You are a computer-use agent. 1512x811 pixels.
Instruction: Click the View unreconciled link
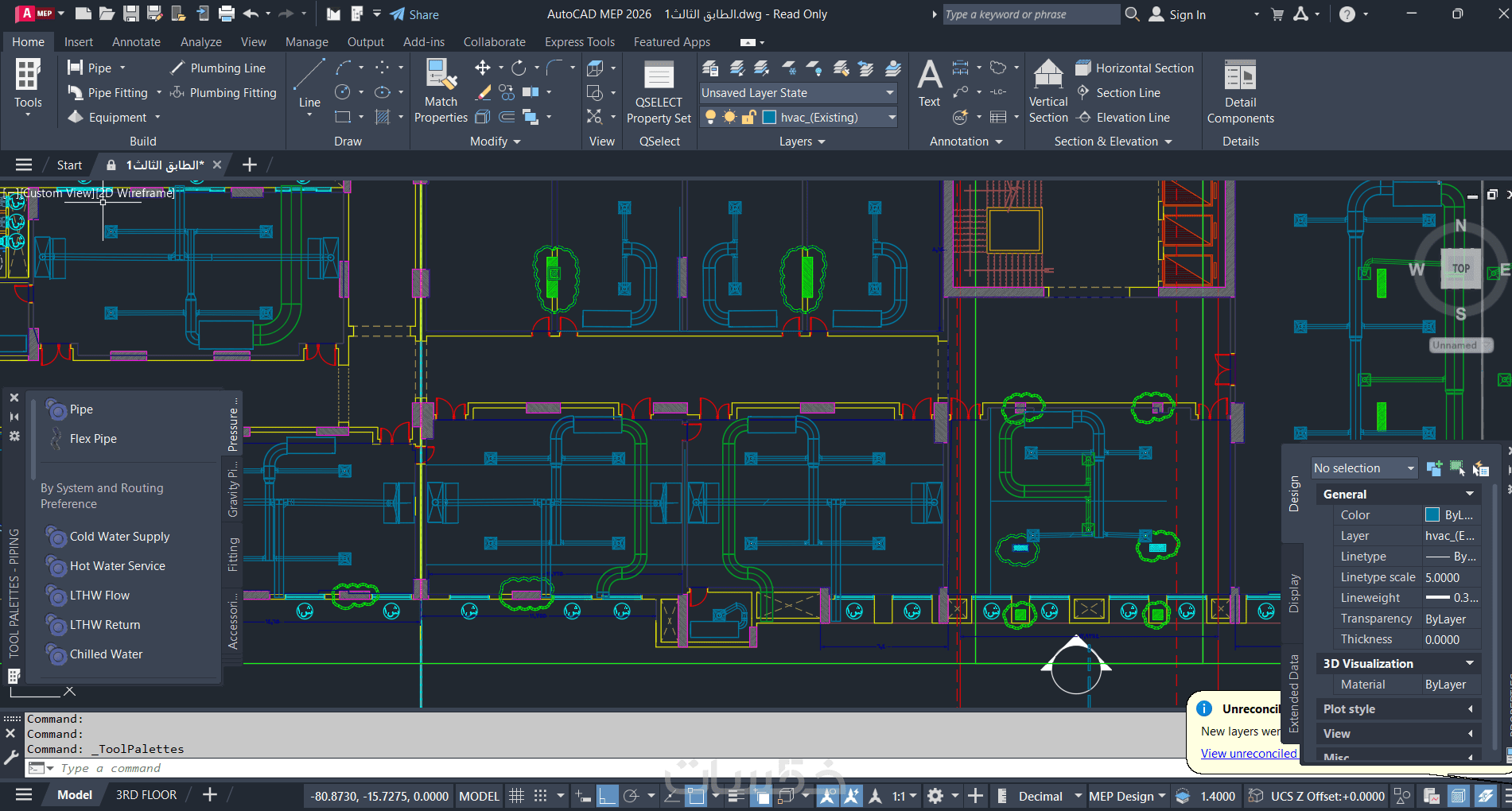click(1249, 753)
